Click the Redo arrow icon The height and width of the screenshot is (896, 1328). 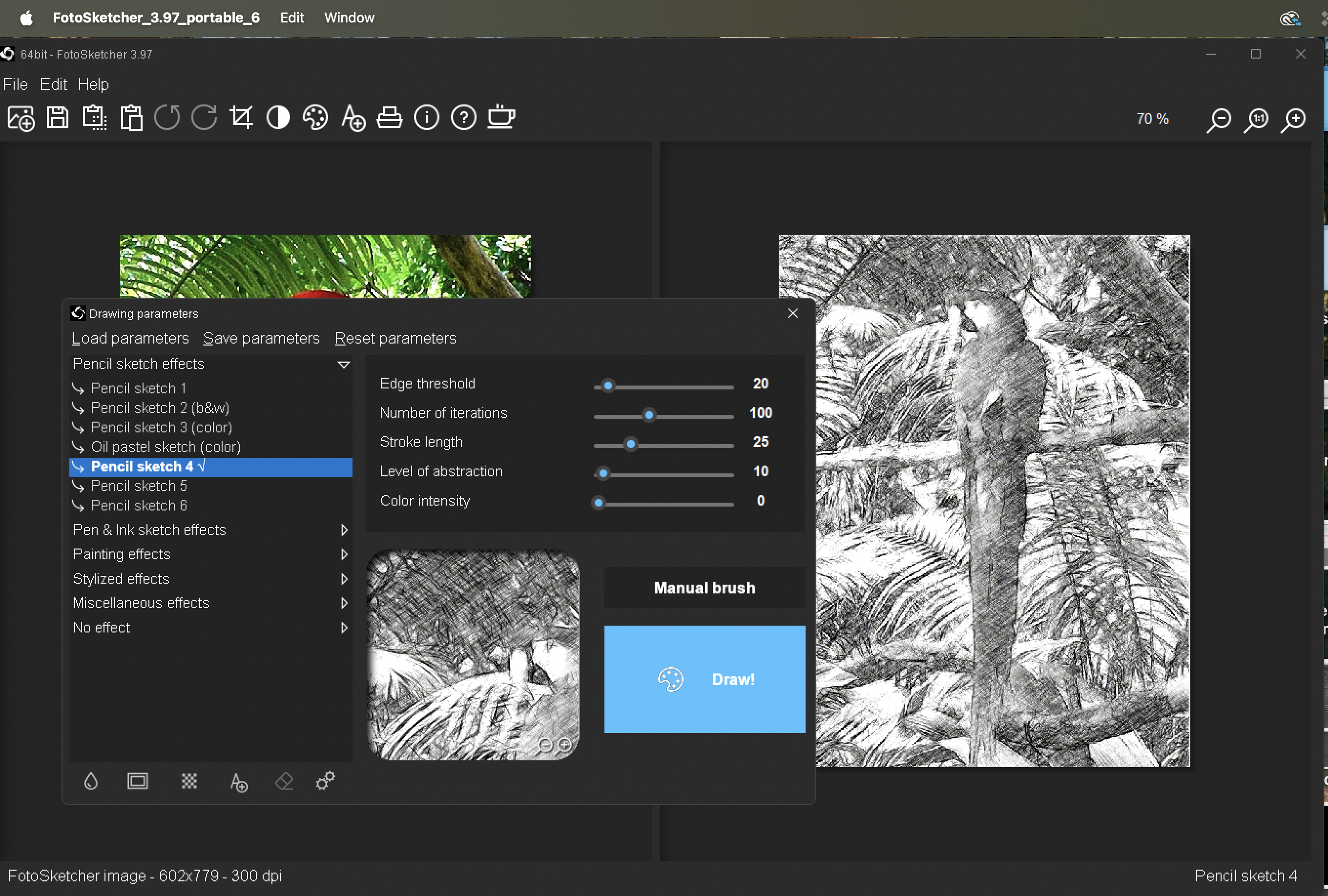[x=204, y=118]
